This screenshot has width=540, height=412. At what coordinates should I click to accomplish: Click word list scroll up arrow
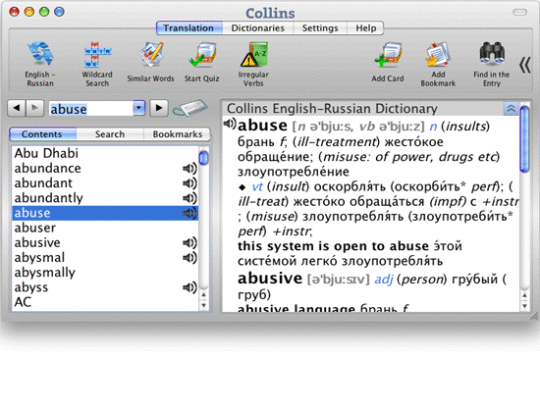204,295
